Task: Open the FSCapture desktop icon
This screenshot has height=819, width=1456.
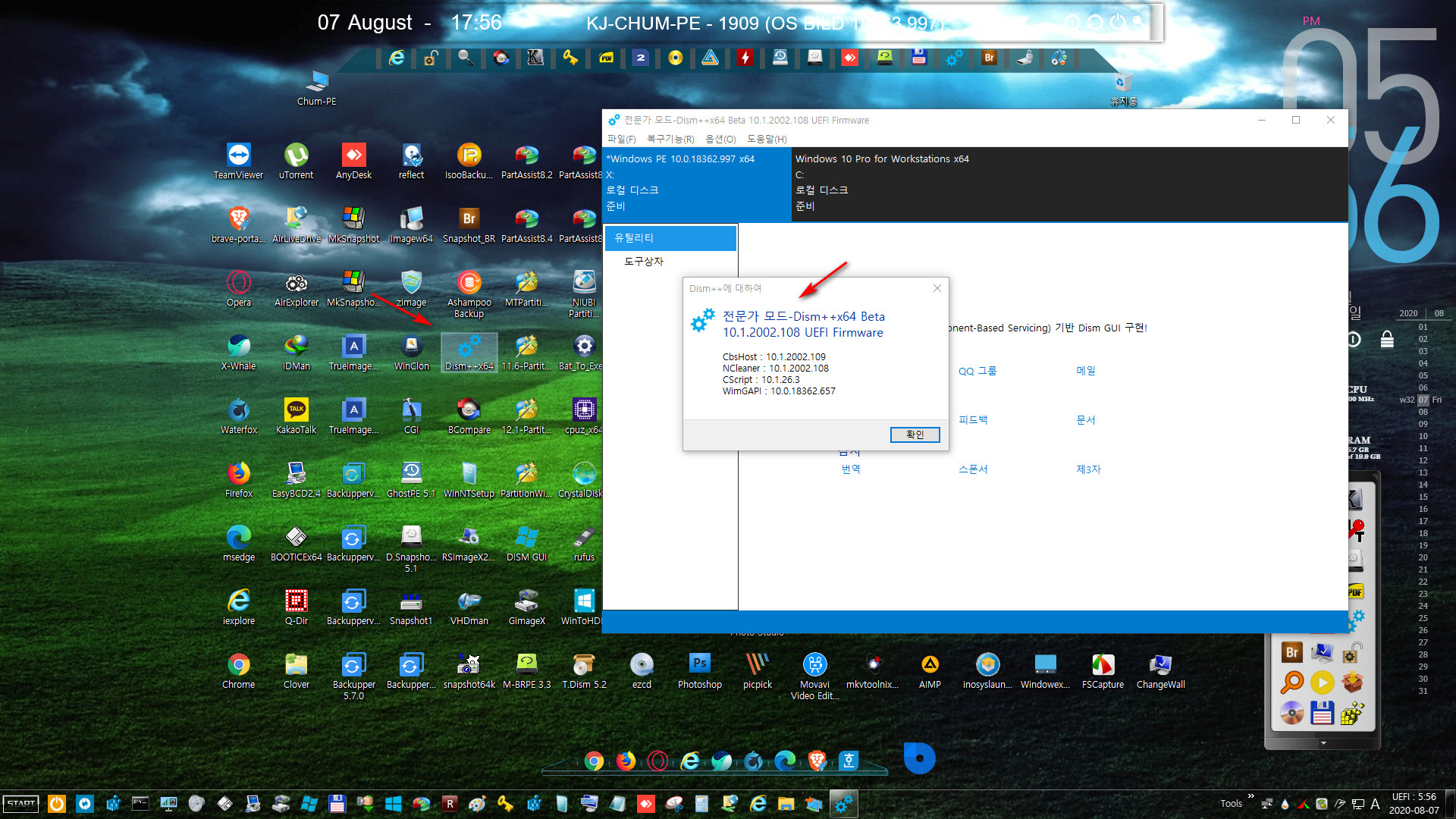Action: click(1103, 671)
